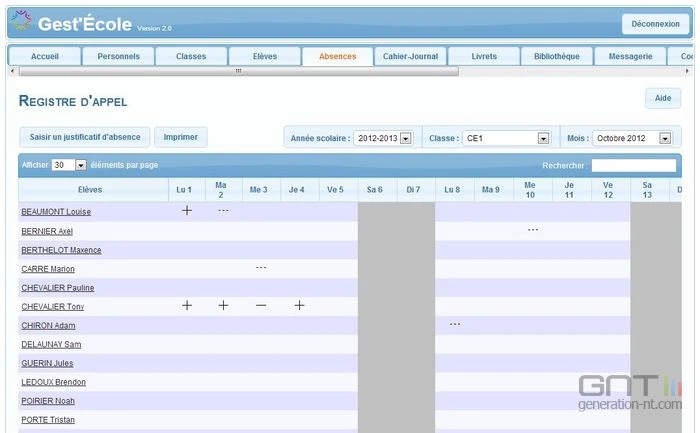Viewport: 700px width, 433px height.
Task: Click the dashed mark for CARRE Marion on Me 3
Action: tap(261, 267)
